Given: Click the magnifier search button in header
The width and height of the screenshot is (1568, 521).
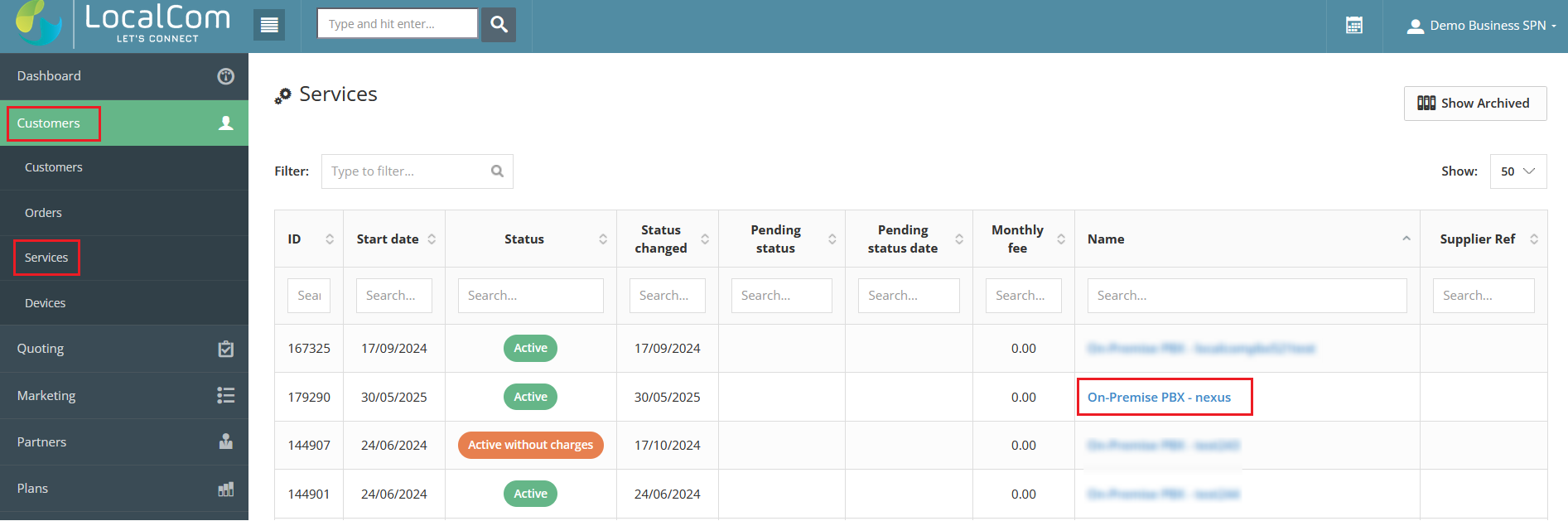Looking at the screenshot, I should point(499,25).
